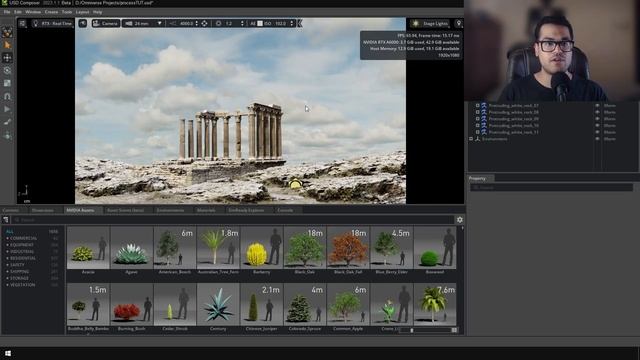Collapse the camera toolbar with arrow icon
Viewport: 640px width, 360px height.
(300, 24)
